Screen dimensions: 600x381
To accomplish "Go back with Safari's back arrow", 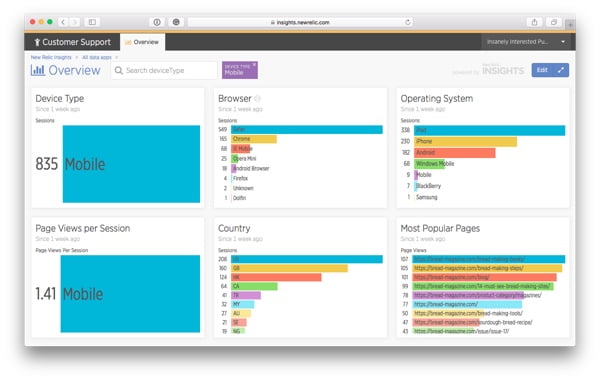I will [63, 22].
